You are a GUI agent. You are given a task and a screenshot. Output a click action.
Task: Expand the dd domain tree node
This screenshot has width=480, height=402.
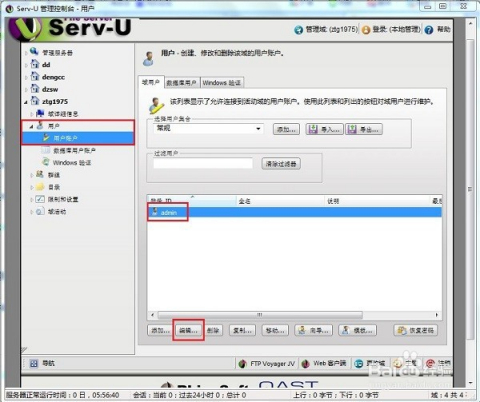(26, 65)
